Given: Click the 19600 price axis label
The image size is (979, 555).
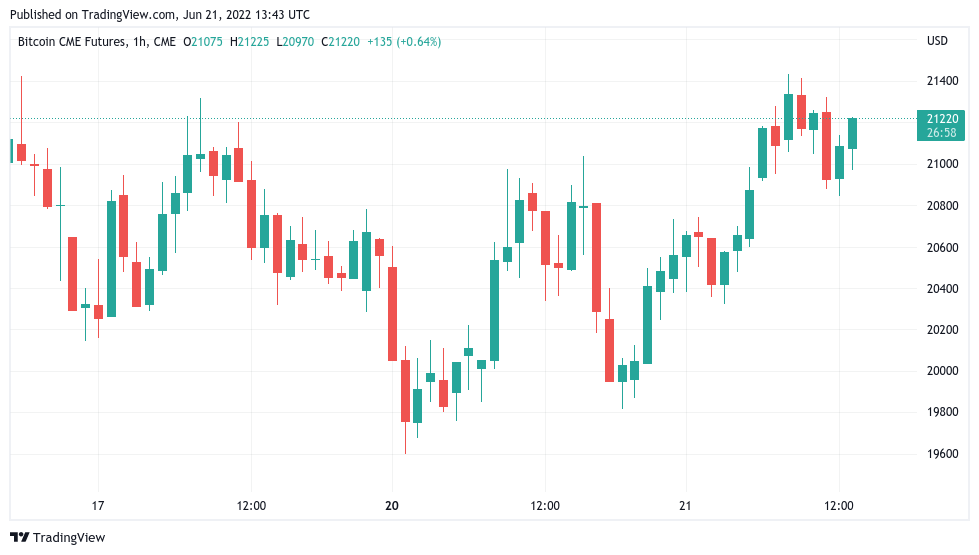Looking at the screenshot, I should click(x=941, y=454).
